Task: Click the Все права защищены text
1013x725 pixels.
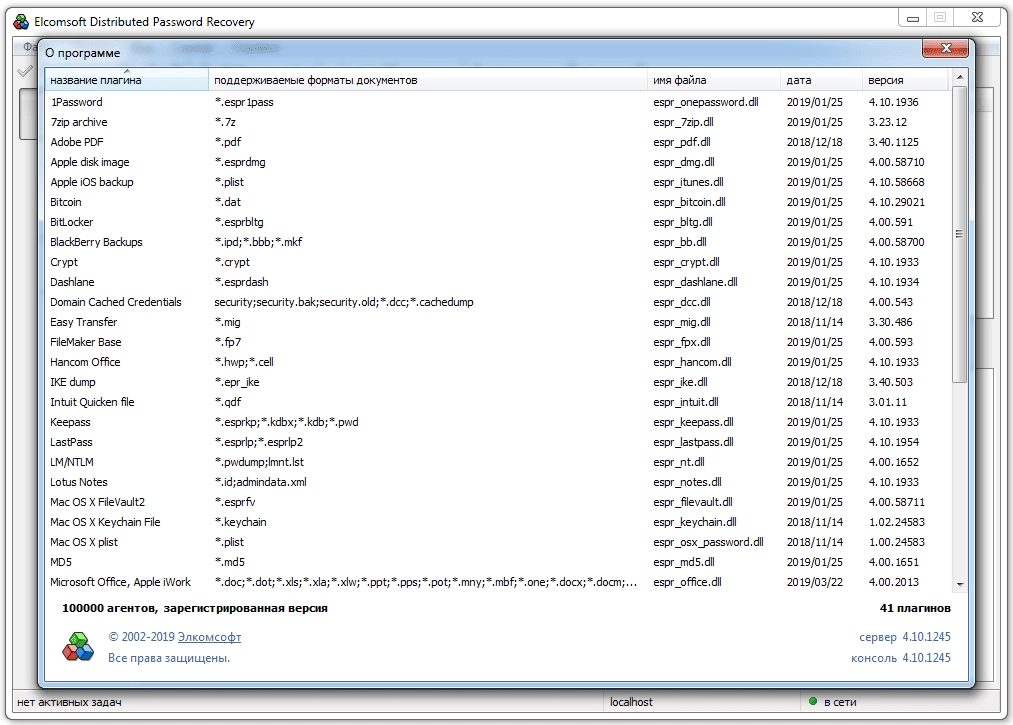Action: point(169,658)
